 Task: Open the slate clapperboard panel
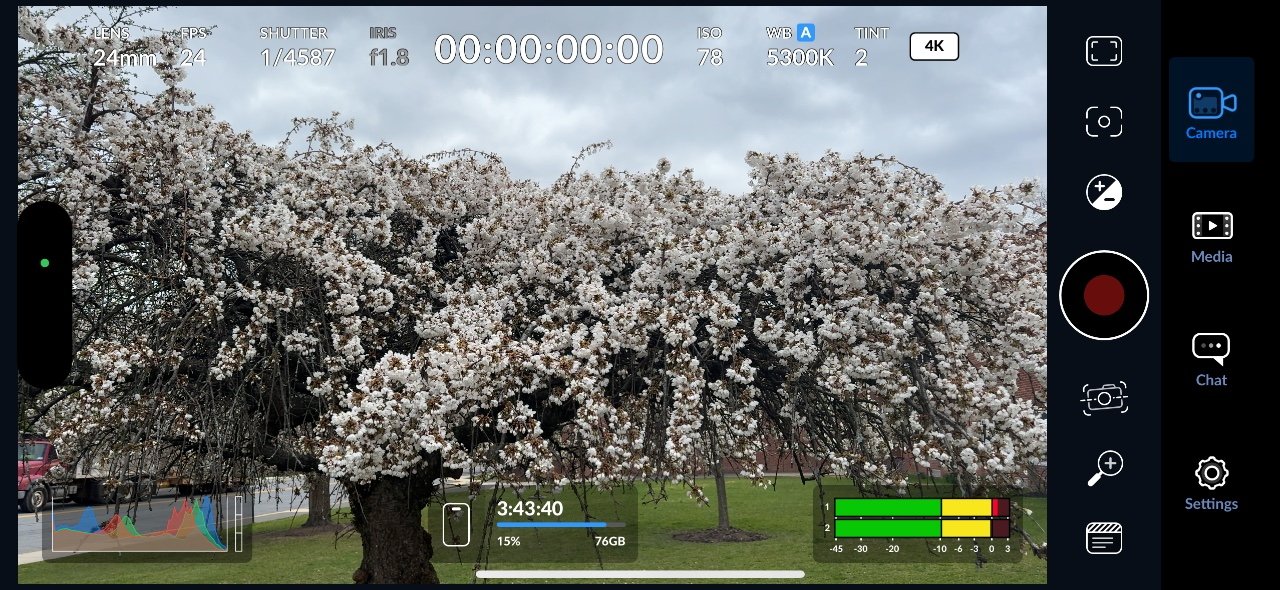coord(1103,538)
